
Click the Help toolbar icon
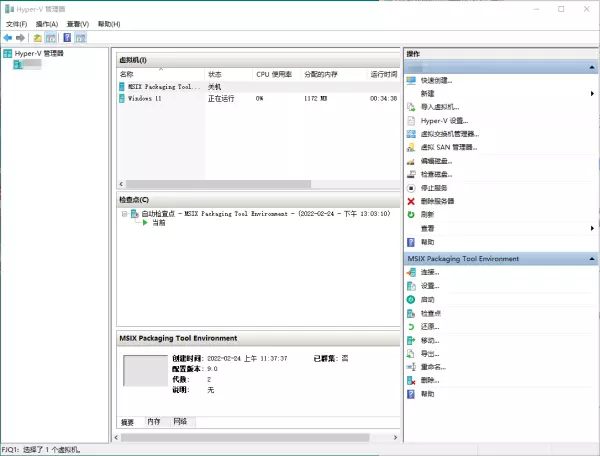[67, 37]
